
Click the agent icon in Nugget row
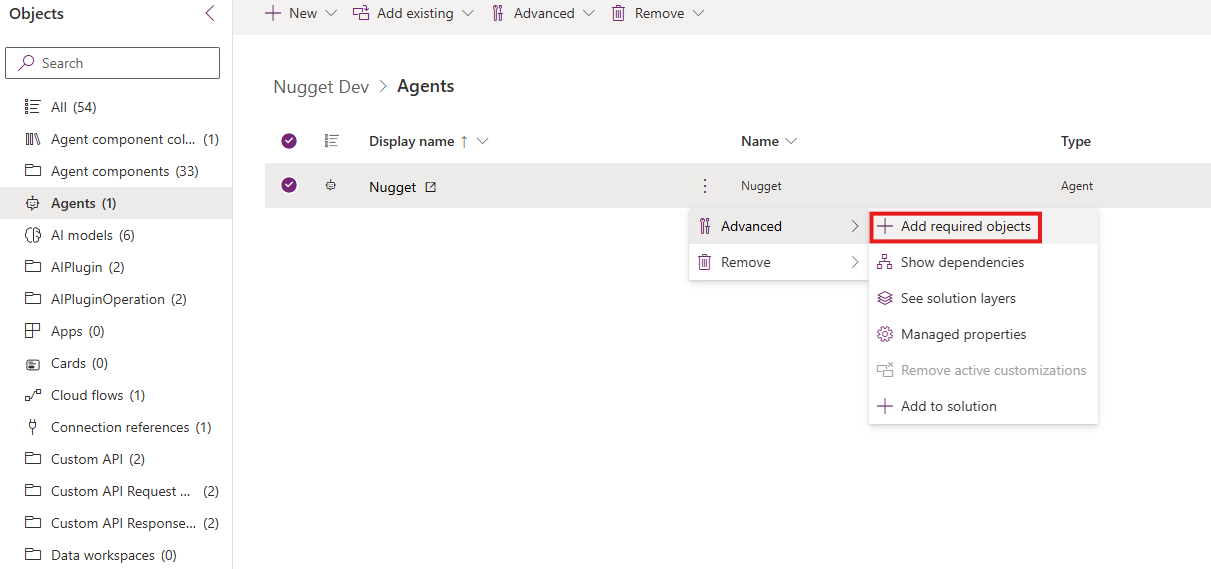pos(331,185)
